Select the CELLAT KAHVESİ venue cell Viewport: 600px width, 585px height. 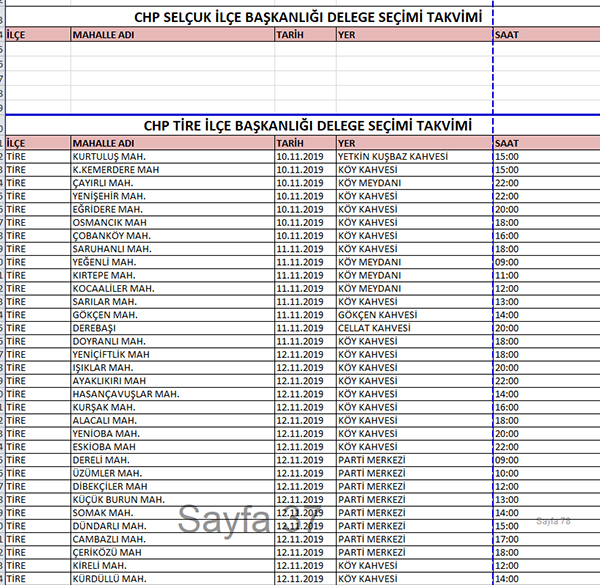(x=414, y=328)
